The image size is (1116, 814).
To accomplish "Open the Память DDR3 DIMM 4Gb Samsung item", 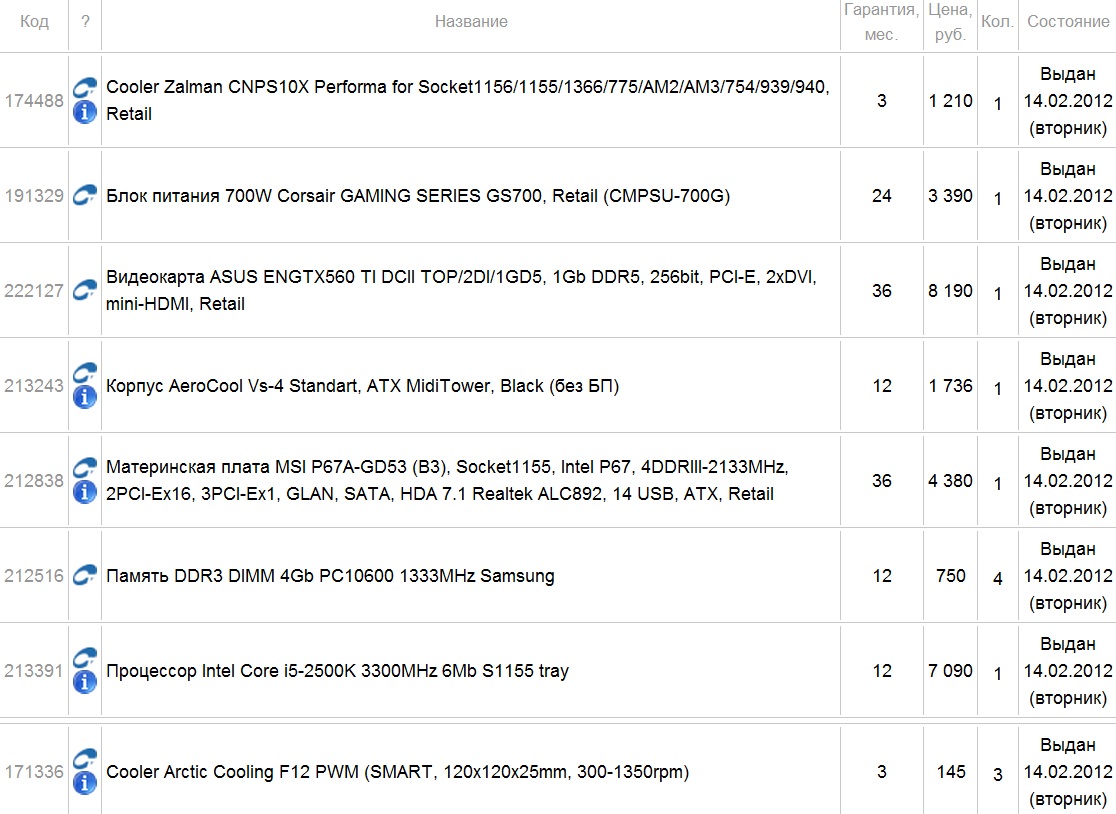I will pos(330,576).
